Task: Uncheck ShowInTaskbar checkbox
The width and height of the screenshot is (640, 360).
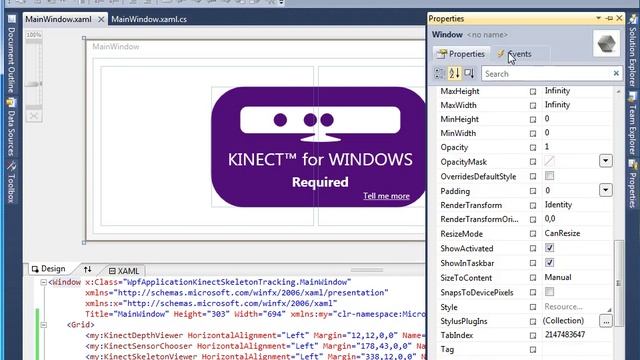Action: point(549,262)
